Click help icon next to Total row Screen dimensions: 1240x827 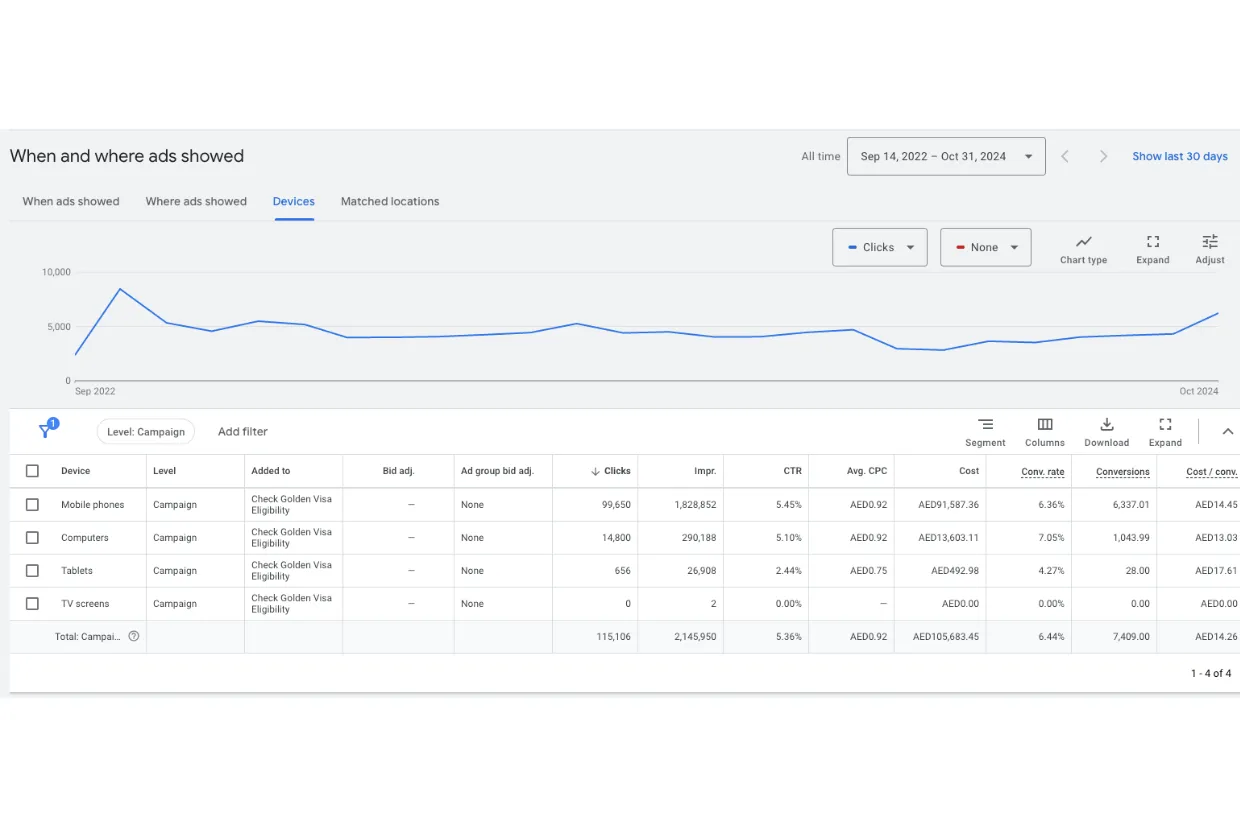[x=134, y=636]
